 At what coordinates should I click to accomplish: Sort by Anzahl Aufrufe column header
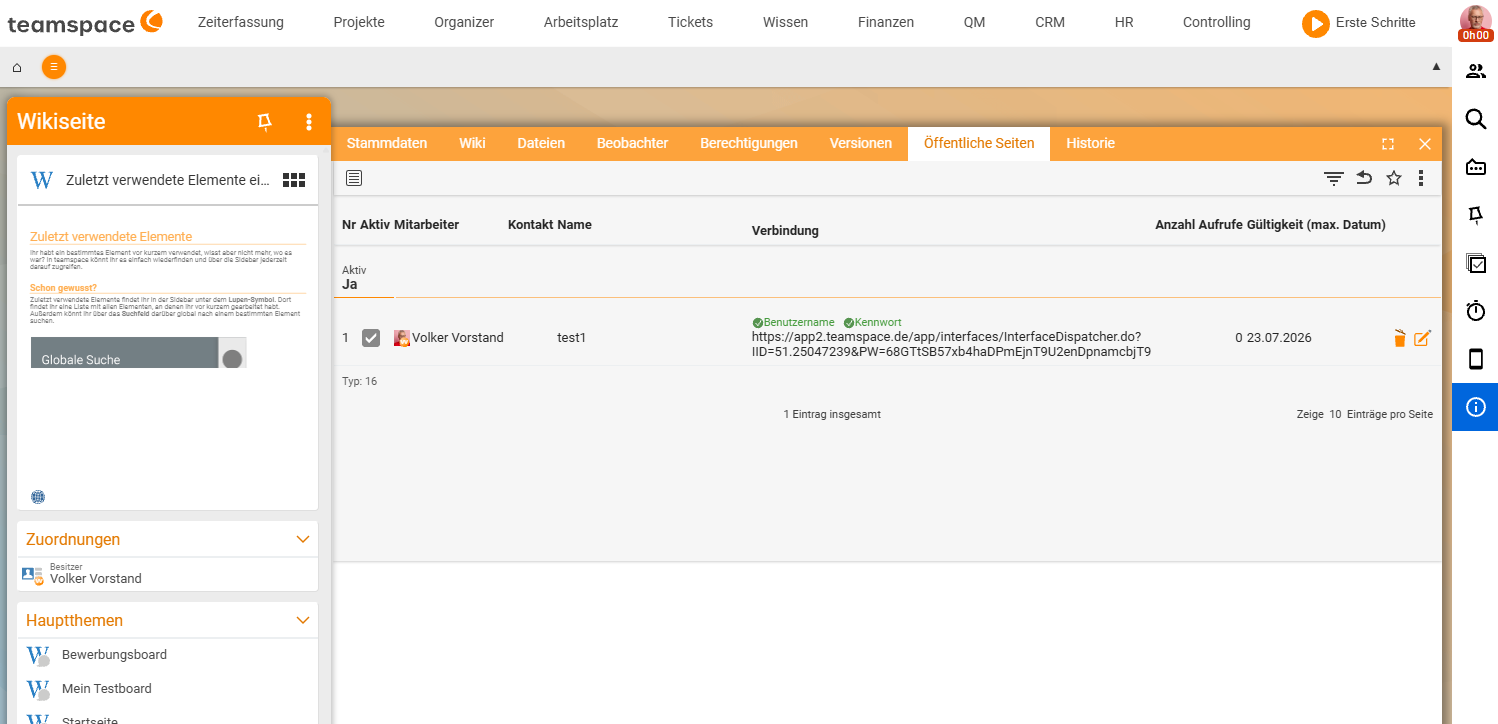click(1199, 225)
